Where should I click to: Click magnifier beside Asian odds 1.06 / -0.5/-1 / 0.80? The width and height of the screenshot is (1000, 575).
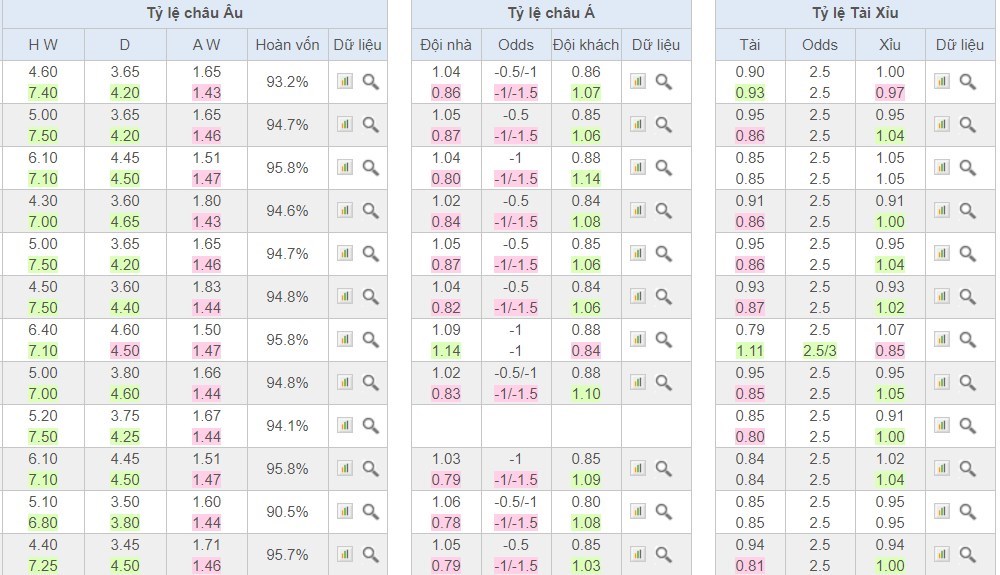tap(664, 512)
